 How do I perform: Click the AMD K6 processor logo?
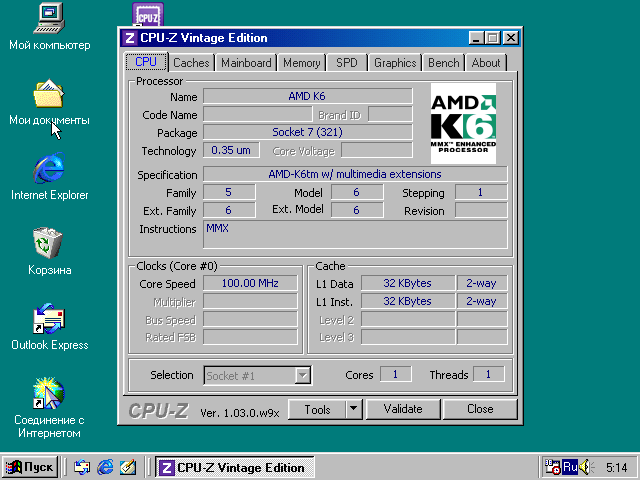click(x=463, y=123)
